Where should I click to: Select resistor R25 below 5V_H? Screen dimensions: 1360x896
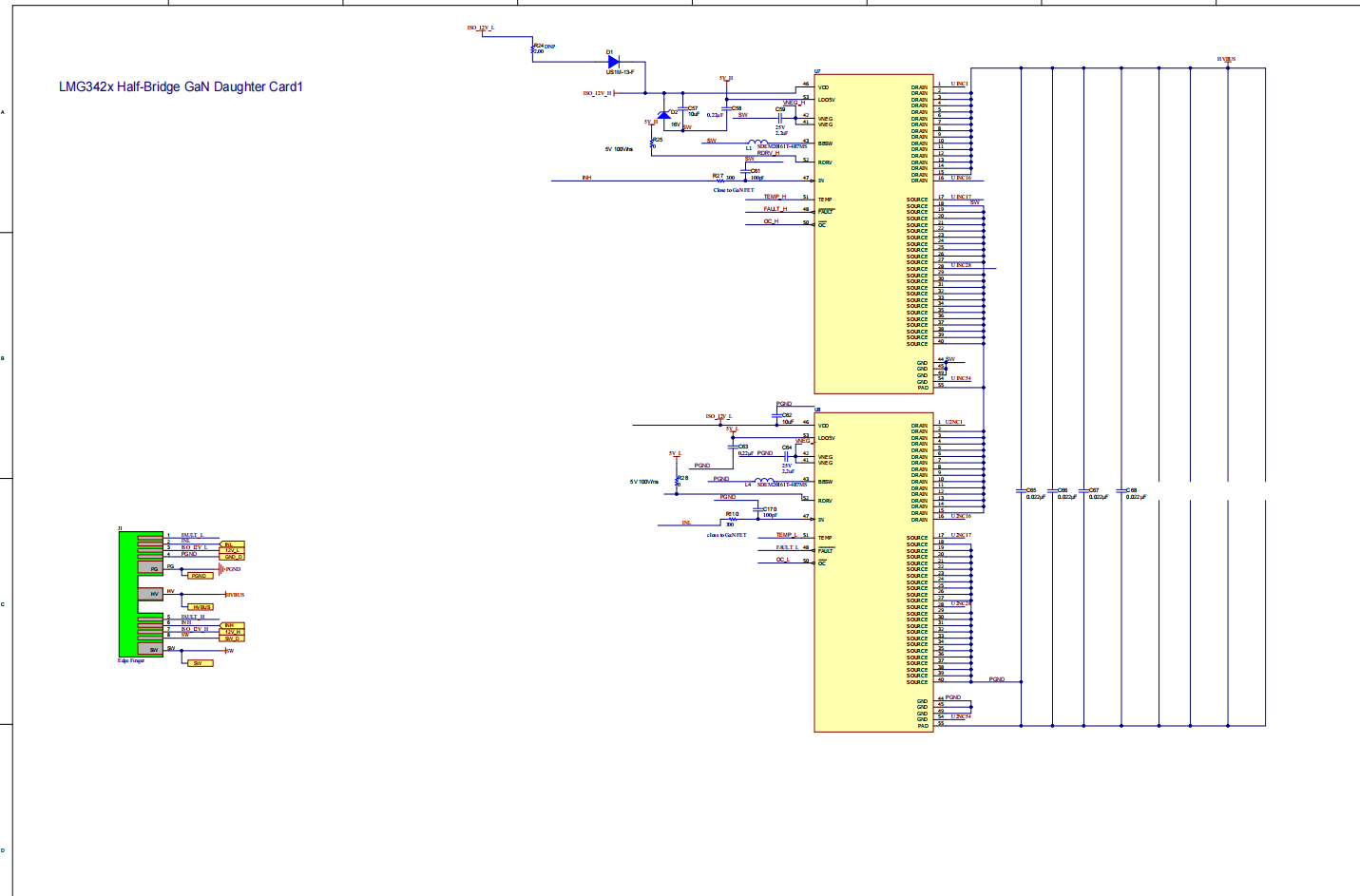pos(652,143)
